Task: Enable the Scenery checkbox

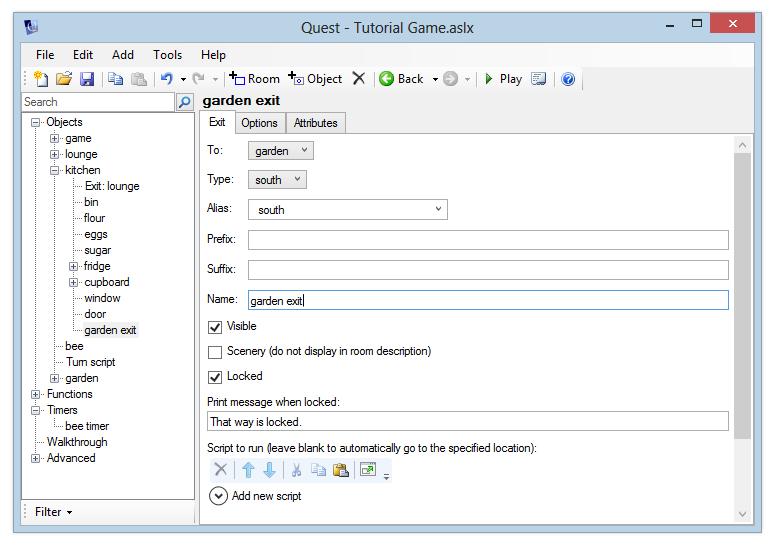Action: coord(215,352)
